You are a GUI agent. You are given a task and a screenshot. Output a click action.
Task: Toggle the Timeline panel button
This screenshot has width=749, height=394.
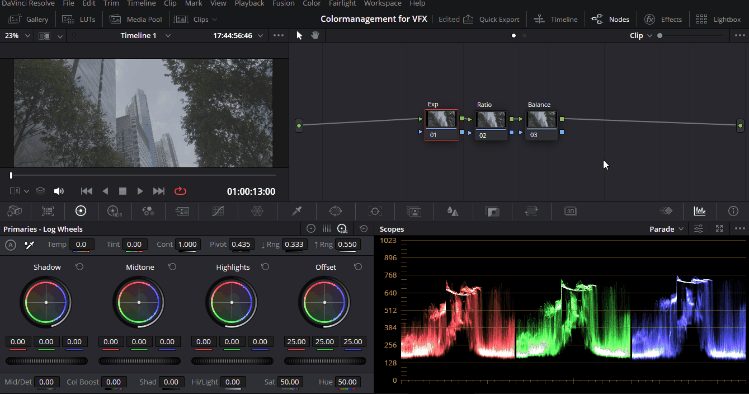tap(556, 20)
